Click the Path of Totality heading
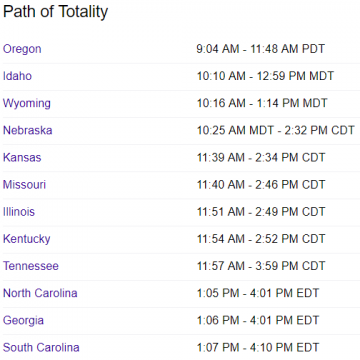 click(x=55, y=12)
